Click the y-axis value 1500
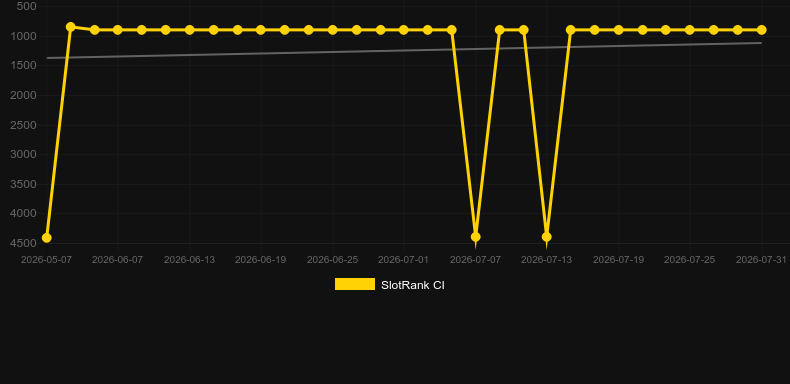 coord(23,66)
